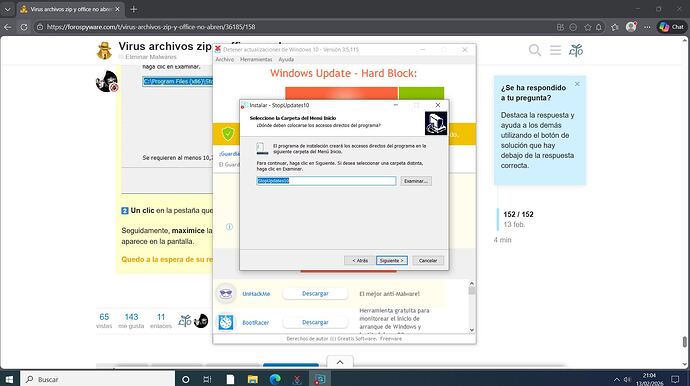
Task: Click the browser address bar URL
Action: (151, 27)
